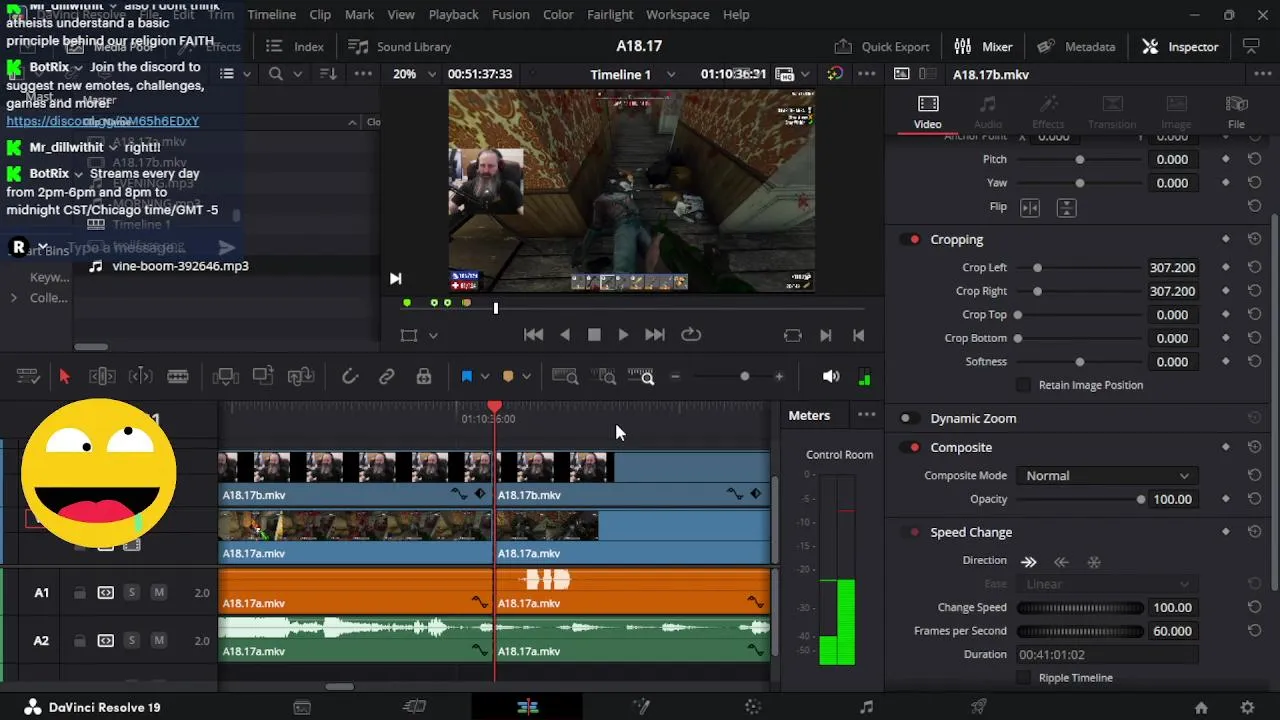
Task: Open Timeline View Options
Action: pos(28,376)
